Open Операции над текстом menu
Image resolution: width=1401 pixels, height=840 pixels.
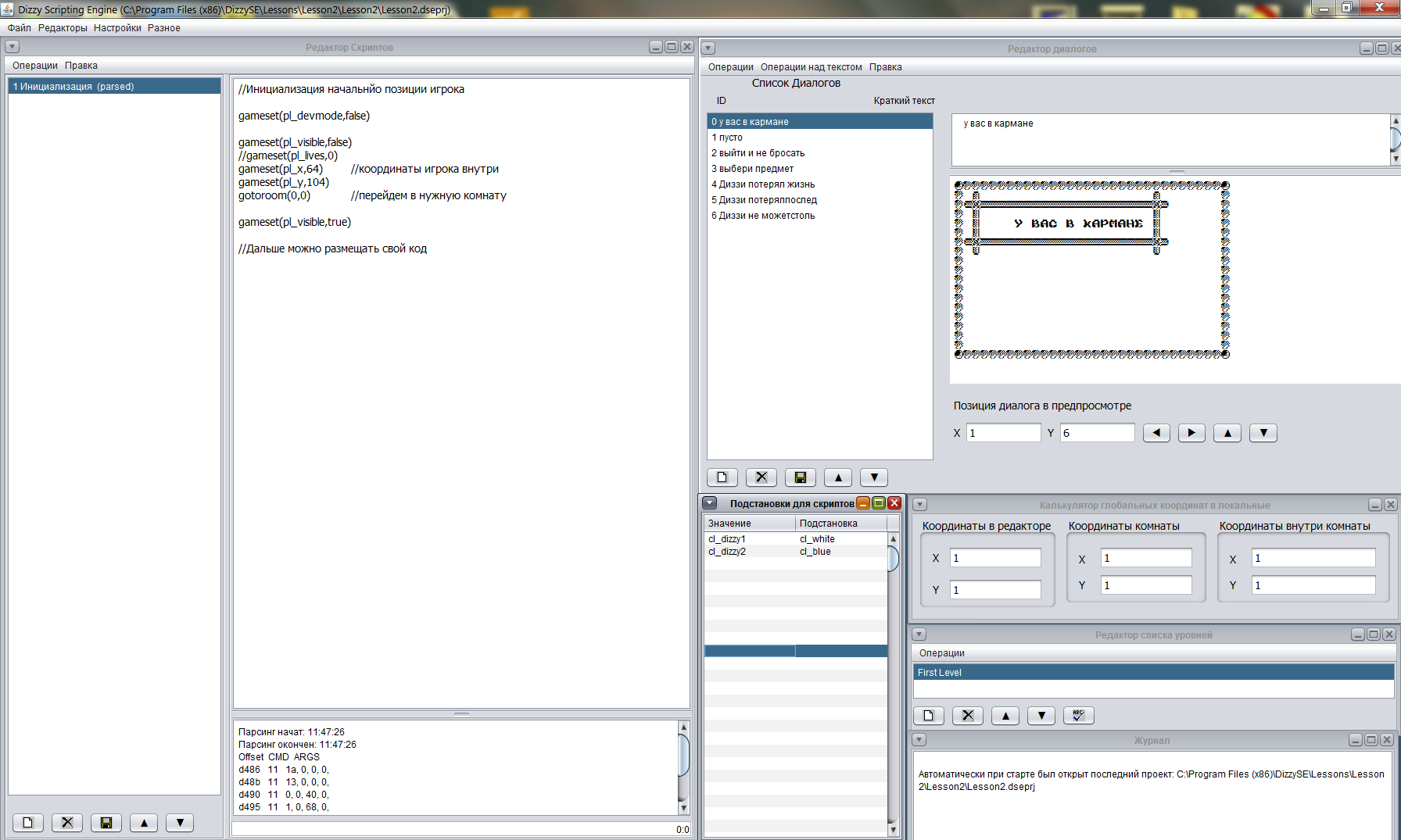tap(812, 67)
